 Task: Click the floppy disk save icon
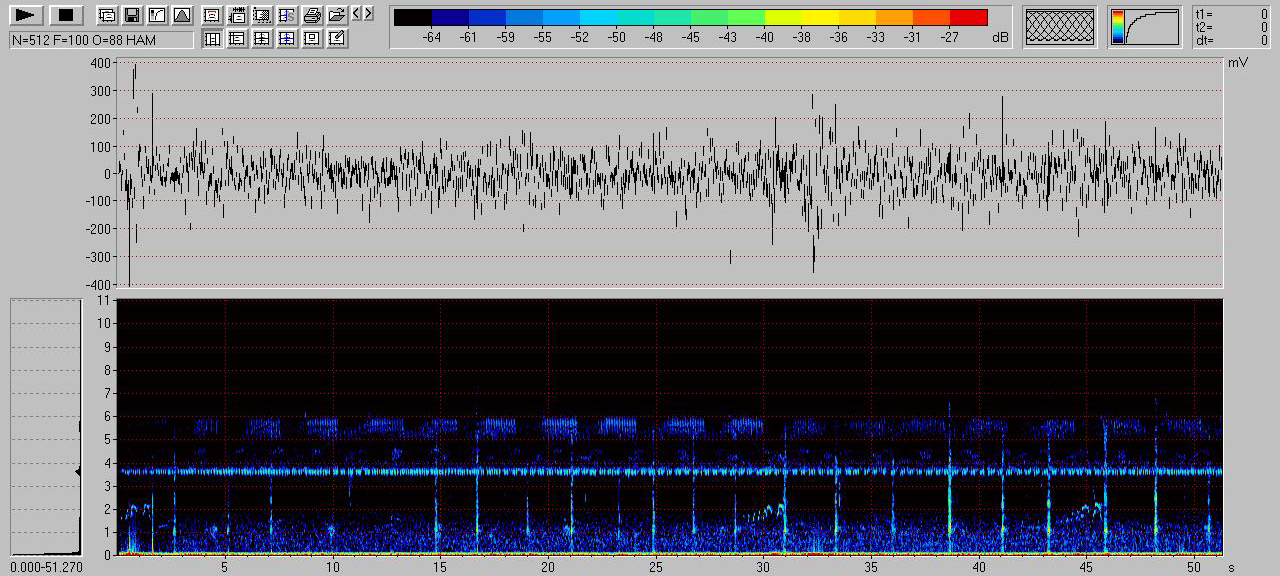[131, 15]
